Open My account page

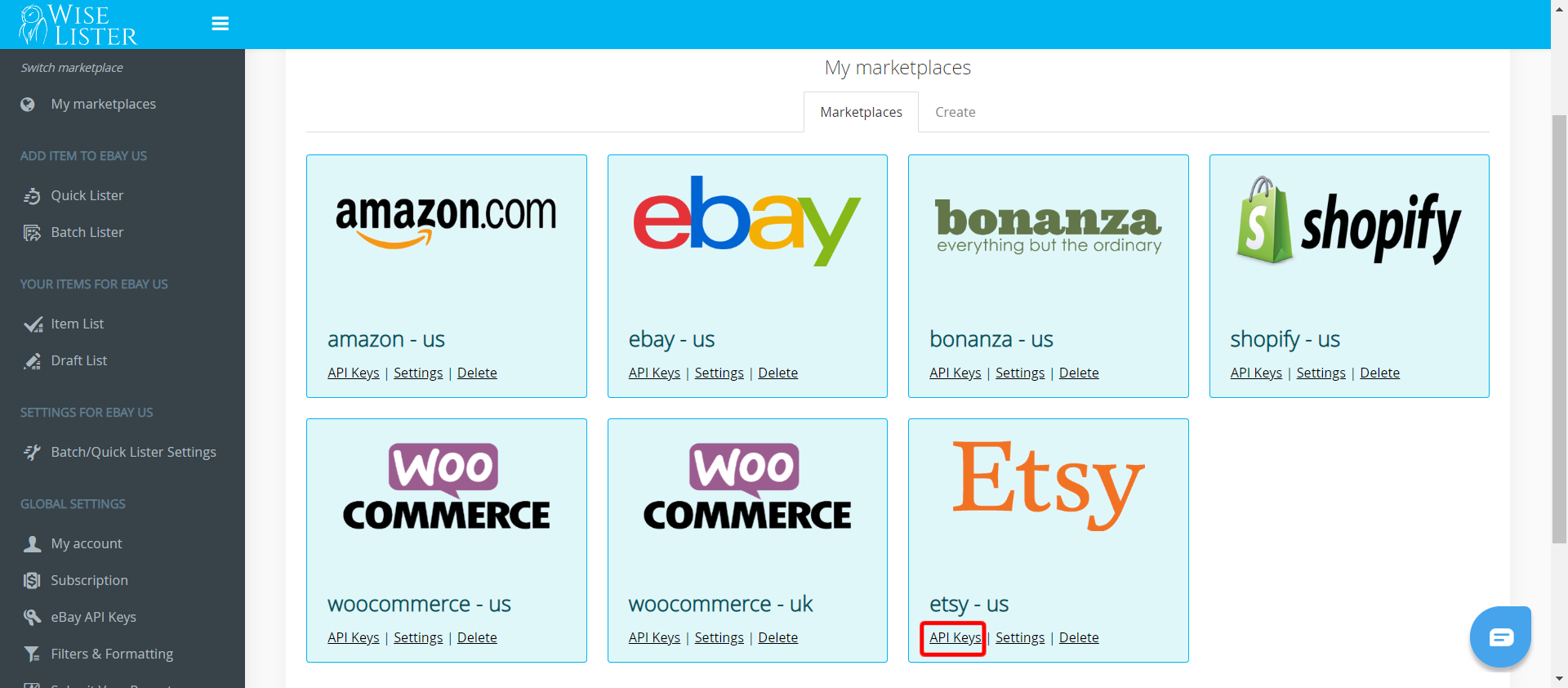pos(87,543)
